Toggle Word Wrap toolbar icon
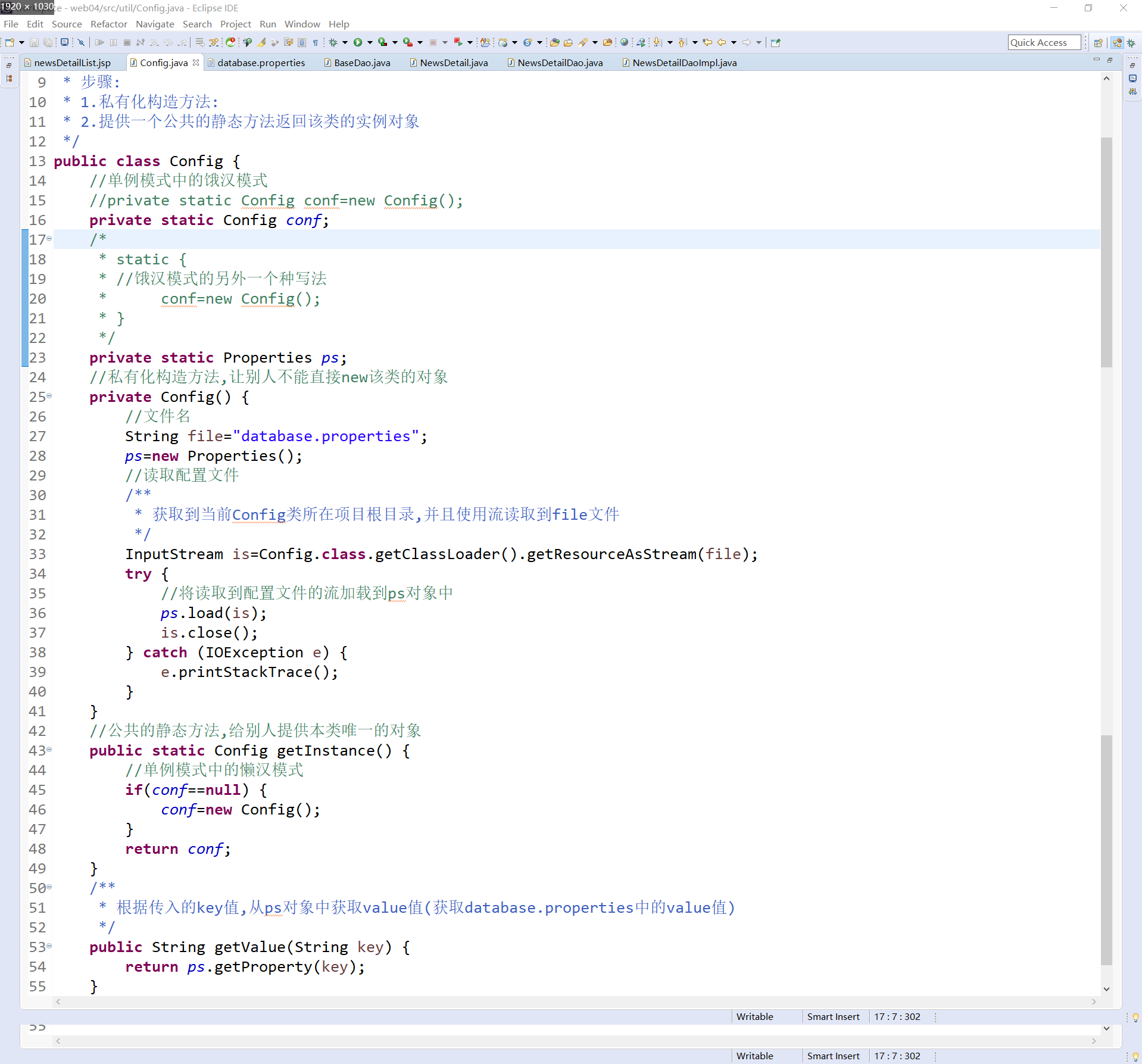 [x=288, y=42]
